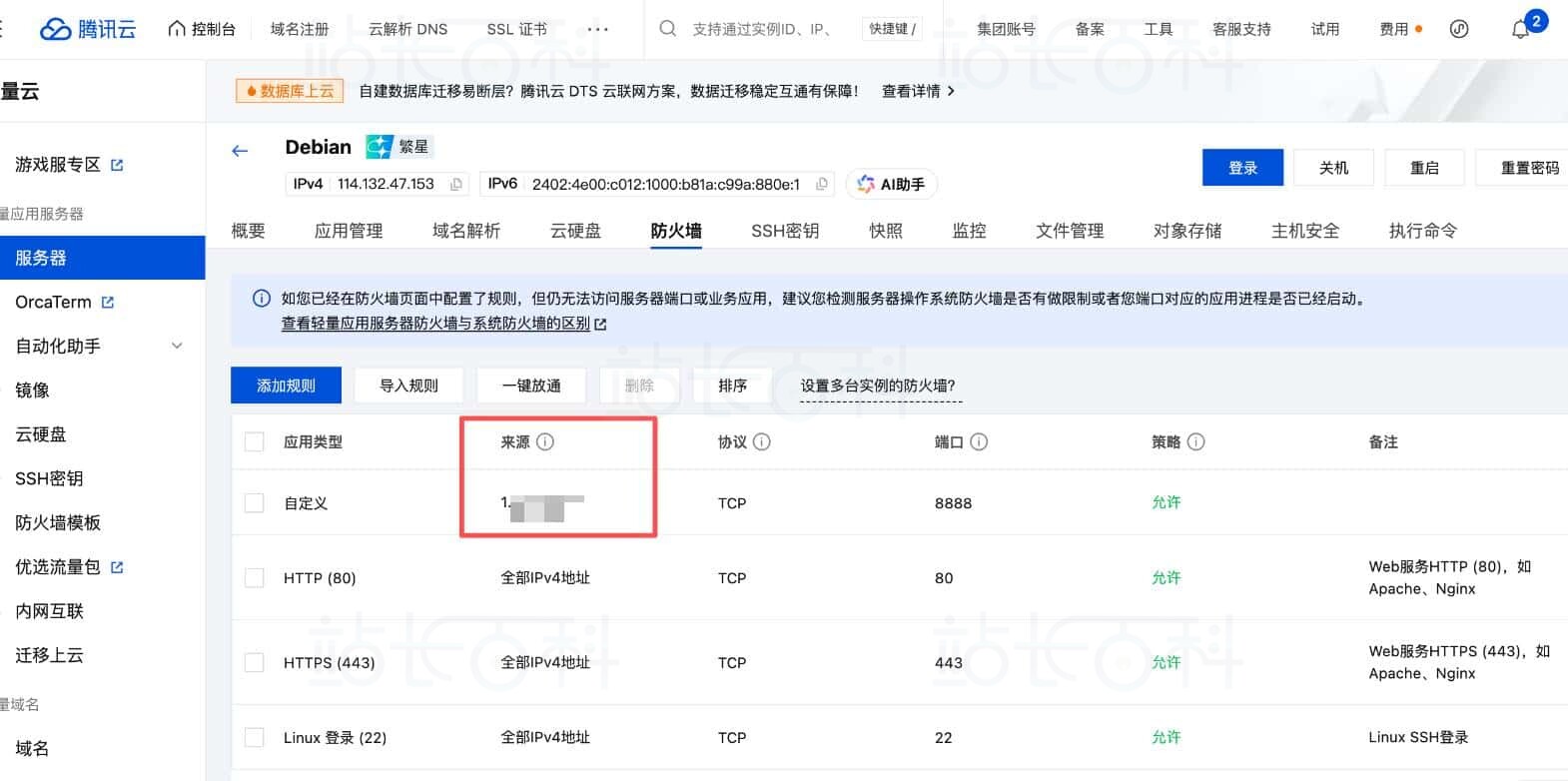
Task: Click the 关机 button
Action: 1333,168
